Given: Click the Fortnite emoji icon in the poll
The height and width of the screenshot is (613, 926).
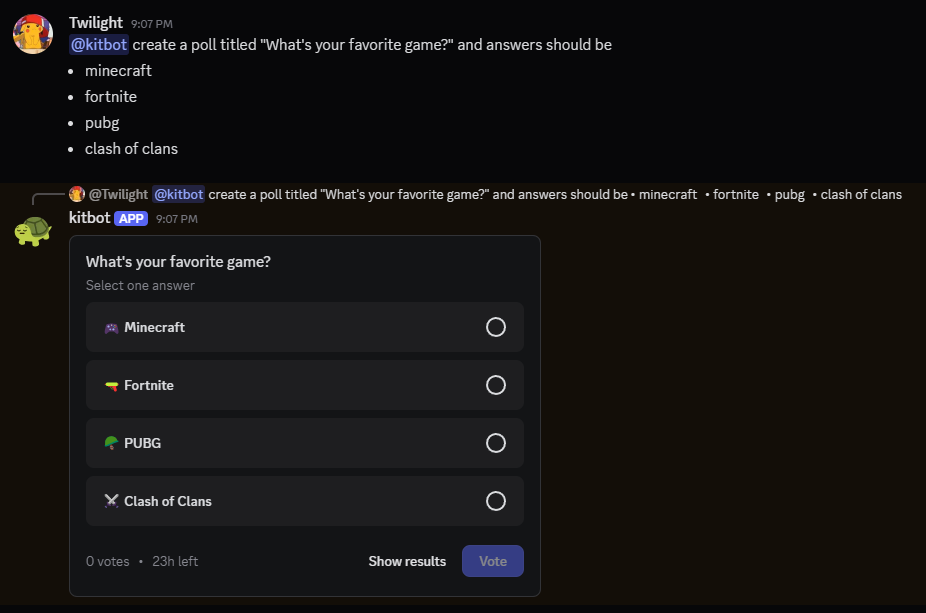Looking at the screenshot, I should pyautogui.click(x=110, y=385).
